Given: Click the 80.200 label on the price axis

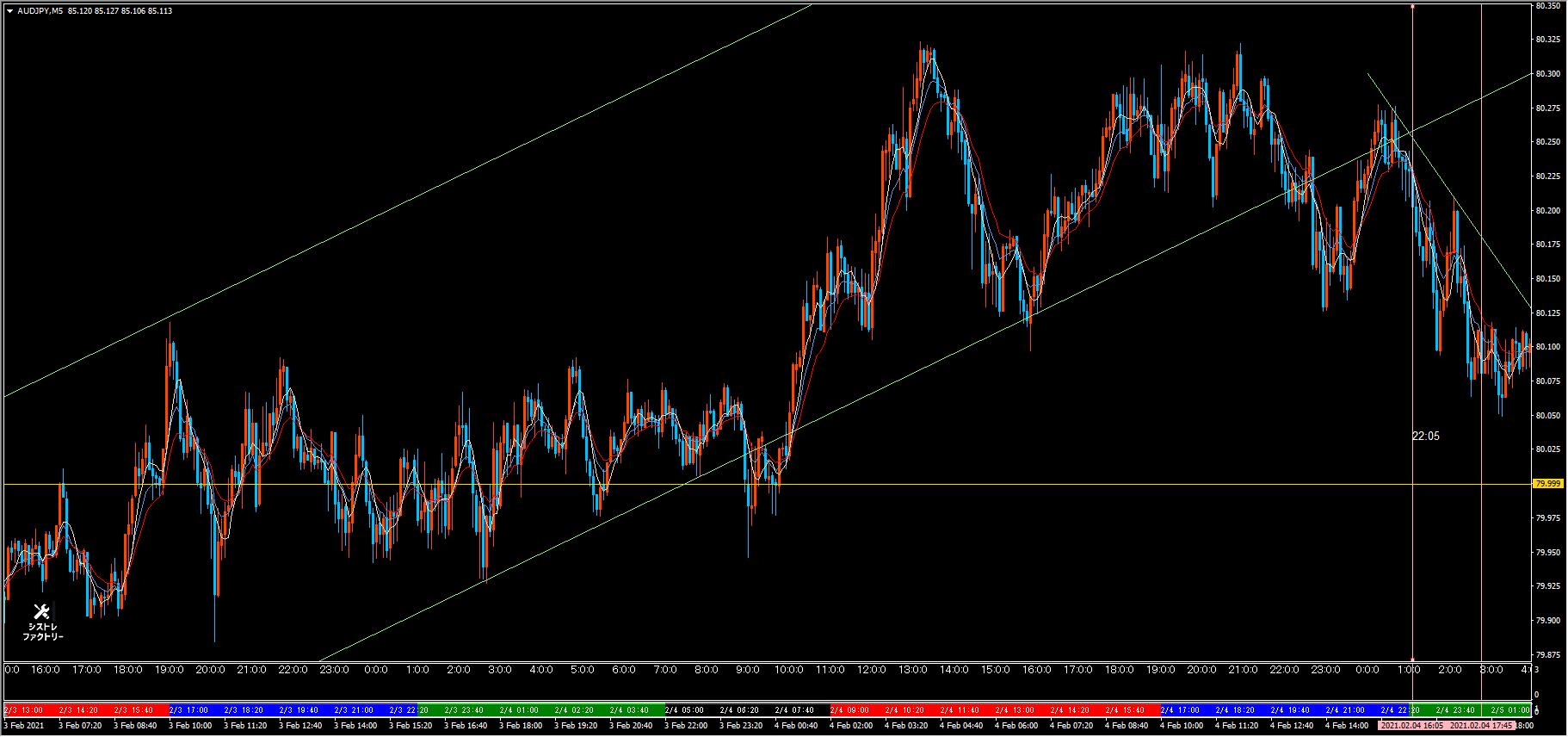Looking at the screenshot, I should 1547,210.
